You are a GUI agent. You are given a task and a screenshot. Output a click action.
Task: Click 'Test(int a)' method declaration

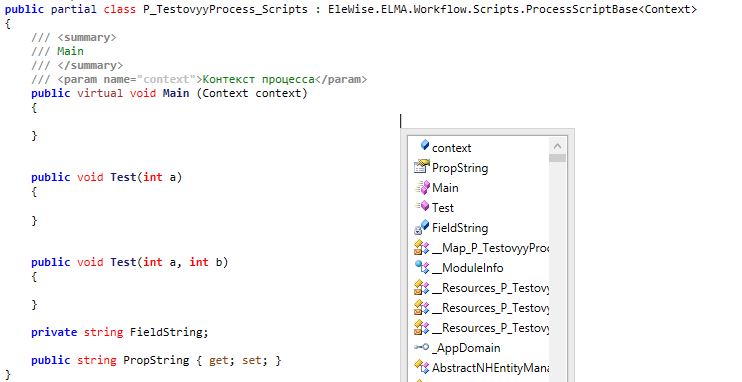pos(146,178)
